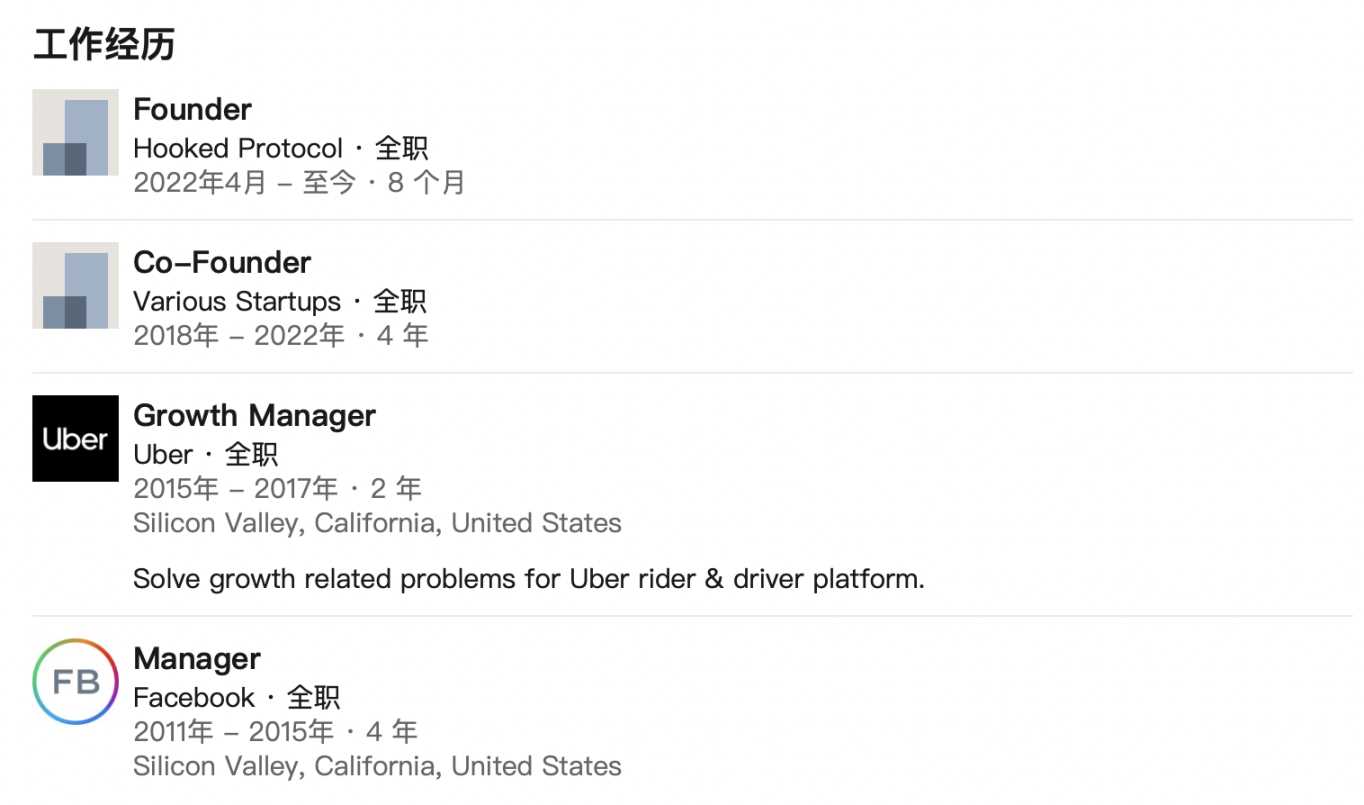Screen dimensions: 1364x805
Task: Click the 2015年 – 2017年 date range
Action: point(236,488)
